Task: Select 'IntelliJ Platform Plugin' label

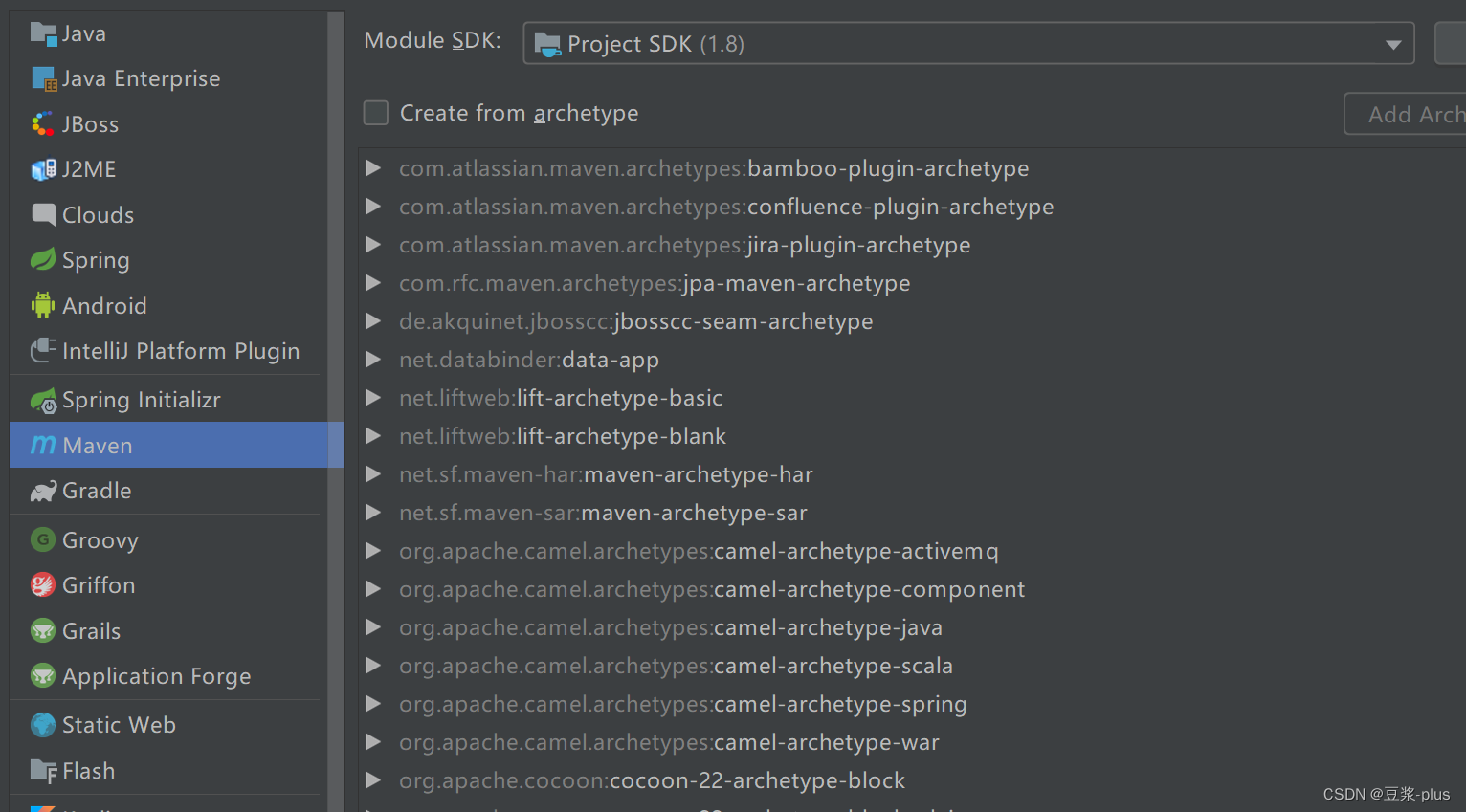Action: pyautogui.click(x=181, y=351)
